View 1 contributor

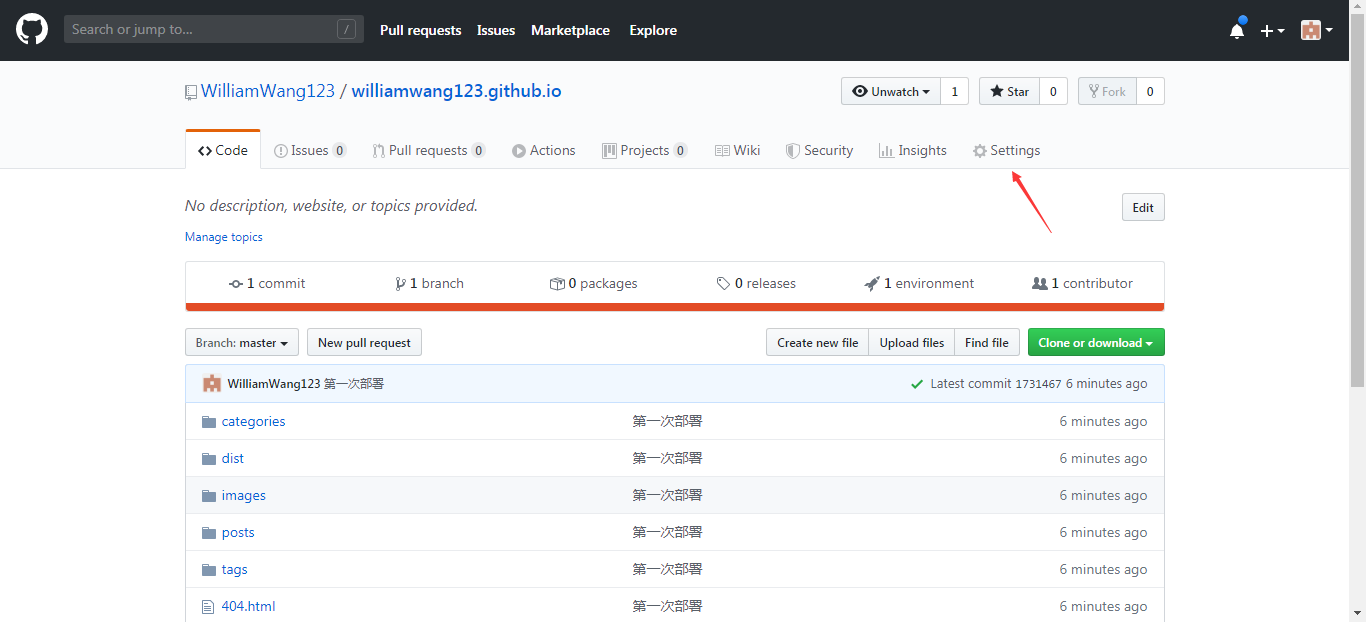(1082, 284)
